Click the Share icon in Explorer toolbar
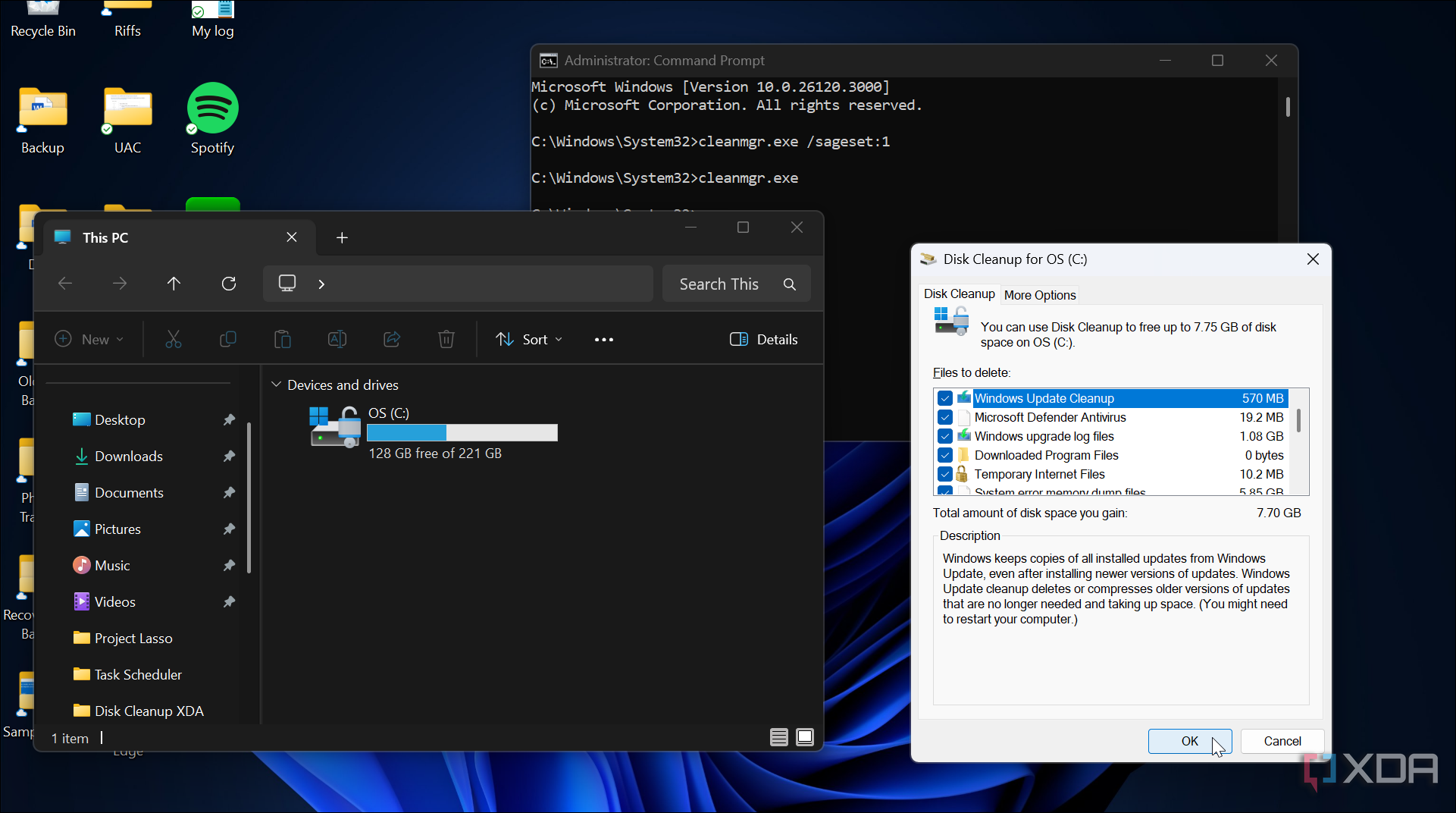 pos(391,339)
